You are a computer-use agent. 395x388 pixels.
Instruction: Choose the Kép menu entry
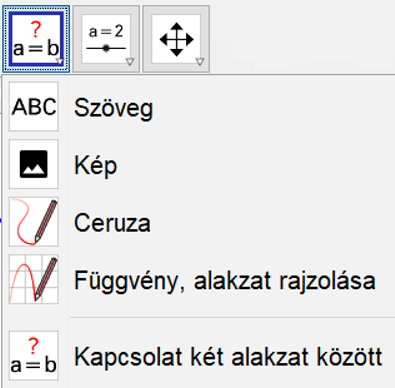click(95, 165)
